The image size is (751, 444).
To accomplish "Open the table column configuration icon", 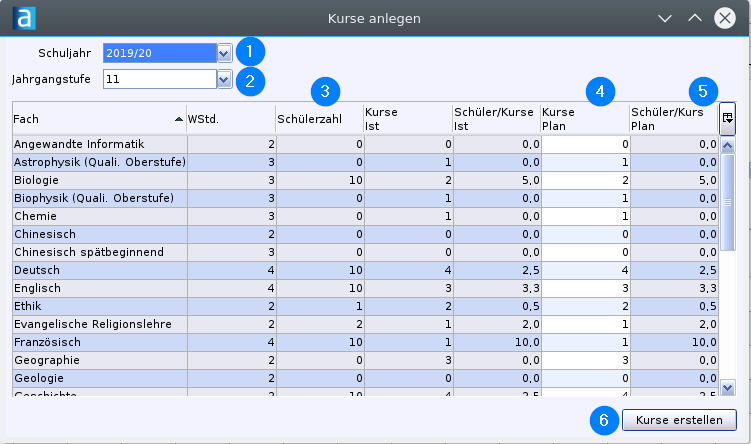I will (x=728, y=118).
